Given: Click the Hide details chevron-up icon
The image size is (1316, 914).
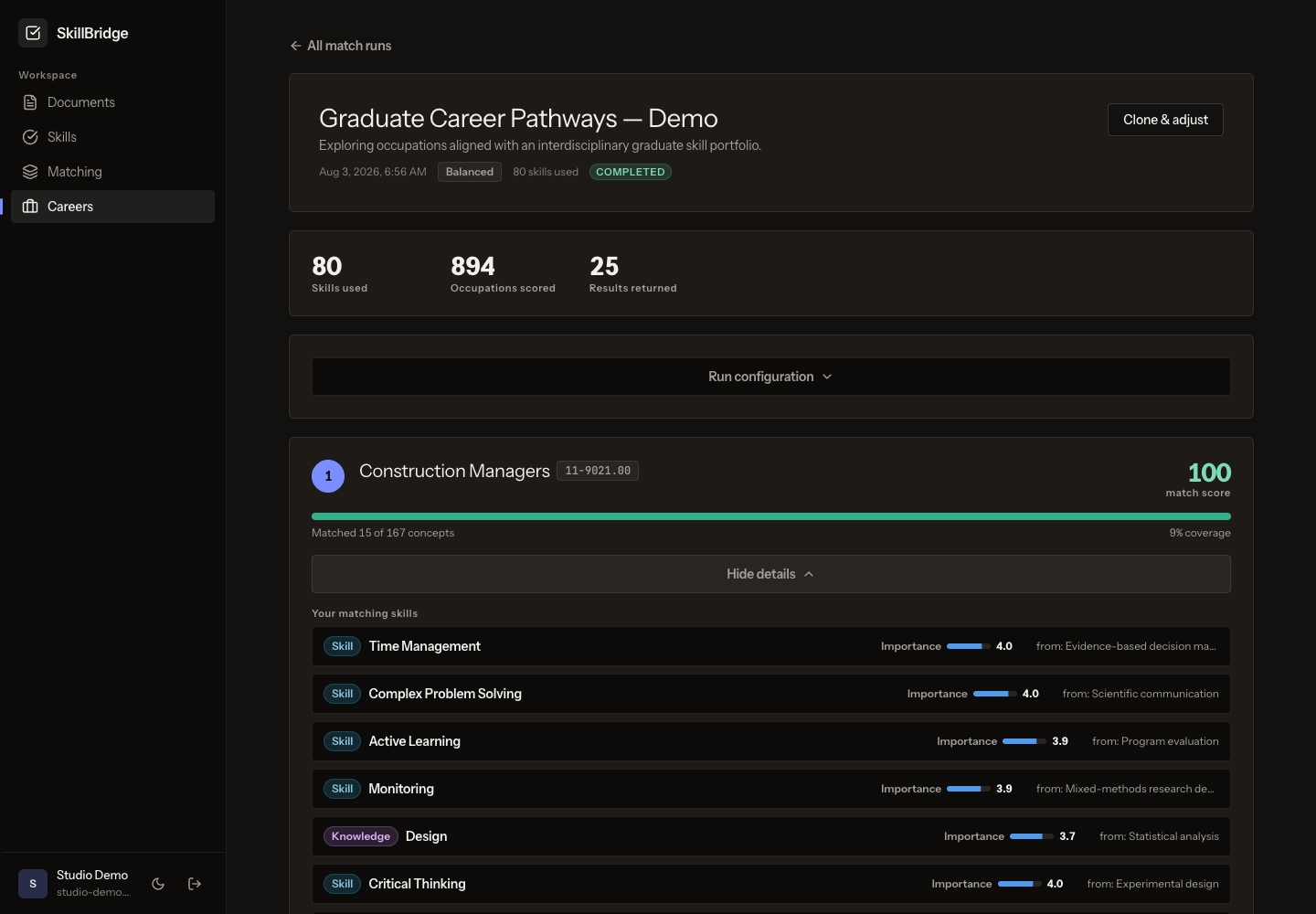Looking at the screenshot, I should (x=809, y=574).
